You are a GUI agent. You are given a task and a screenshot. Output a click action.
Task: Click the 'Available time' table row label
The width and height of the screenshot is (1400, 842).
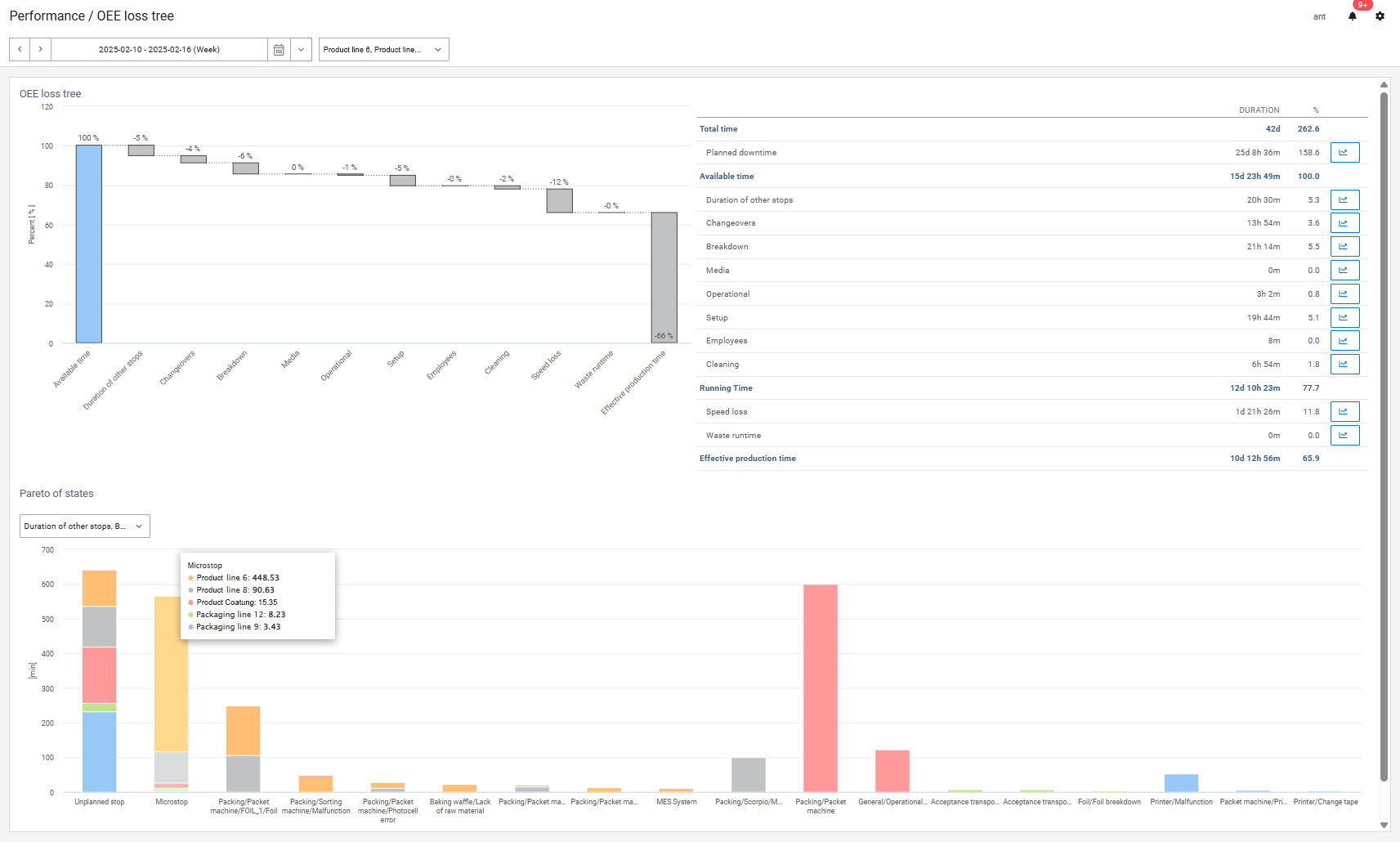[727, 176]
